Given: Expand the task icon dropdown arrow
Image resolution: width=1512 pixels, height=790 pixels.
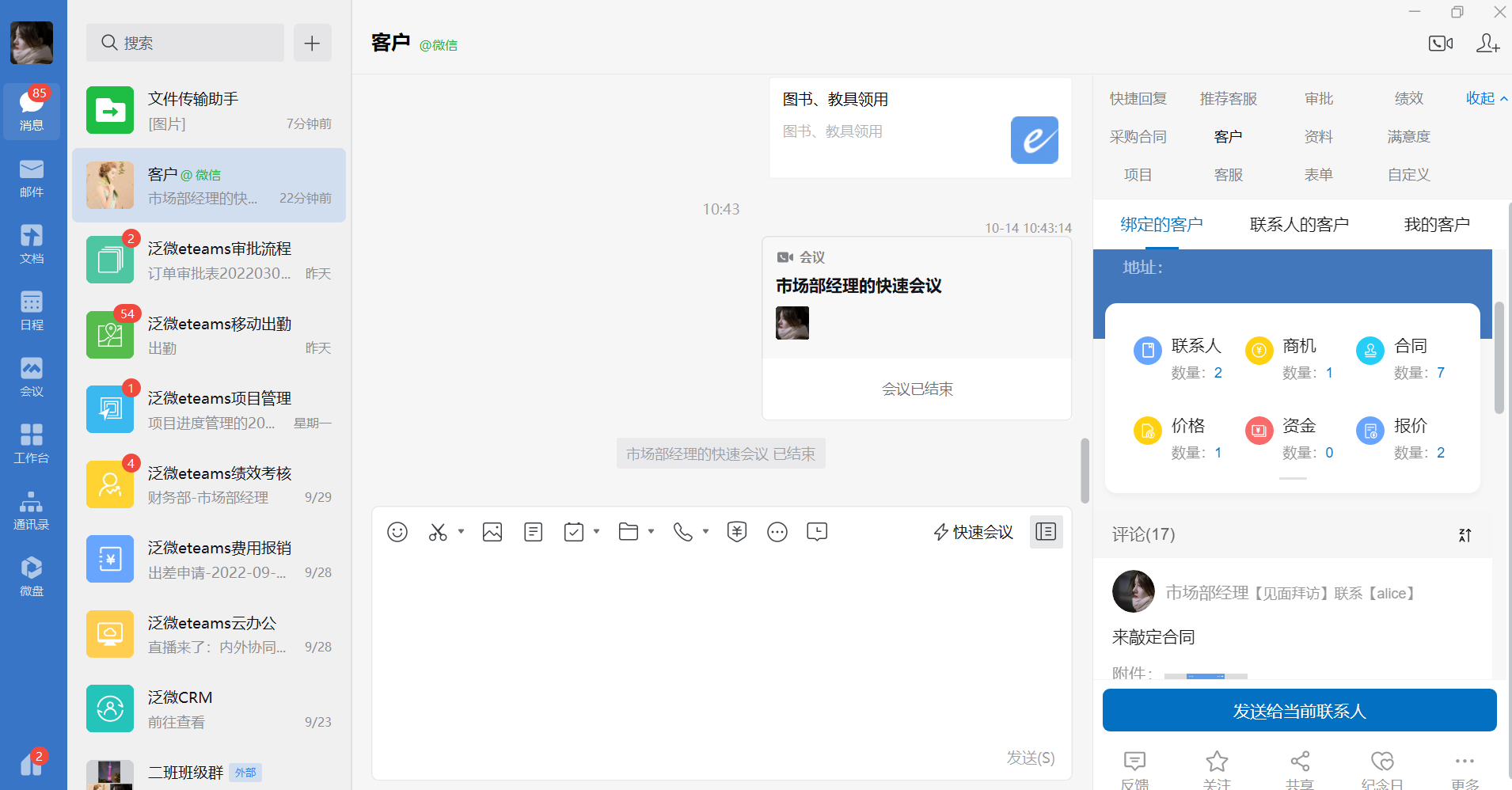Looking at the screenshot, I should point(597,532).
